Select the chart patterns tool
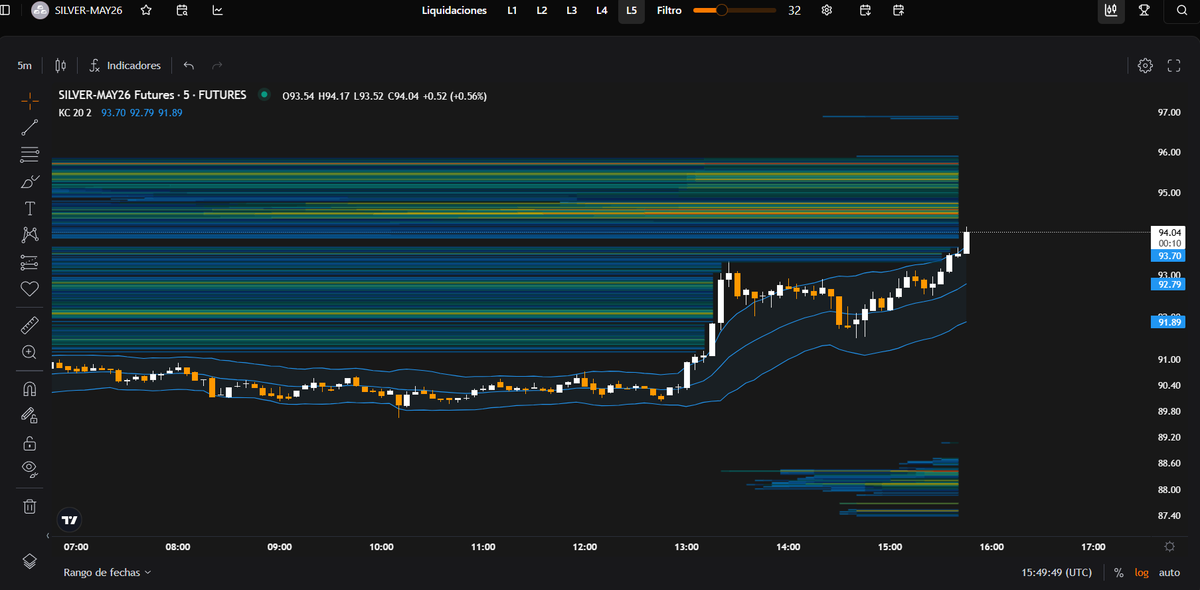The height and width of the screenshot is (590, 1200). pos(30,235)
